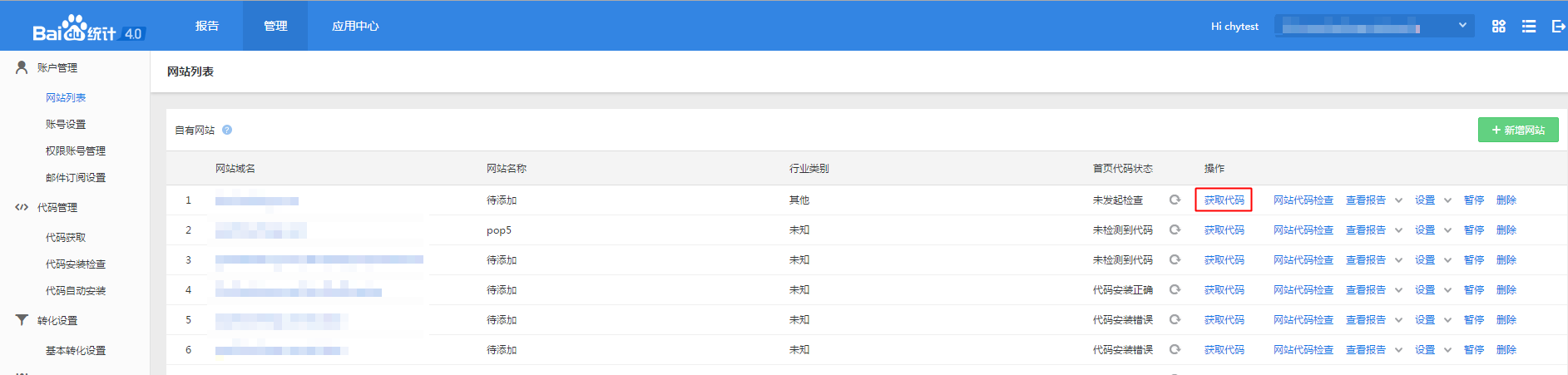Click the help icon beside 自有网站
1568x375 pixels.
point(227,130)
